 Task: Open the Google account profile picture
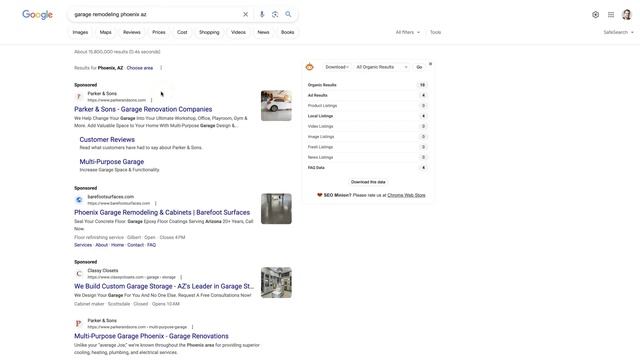point(627,15)
